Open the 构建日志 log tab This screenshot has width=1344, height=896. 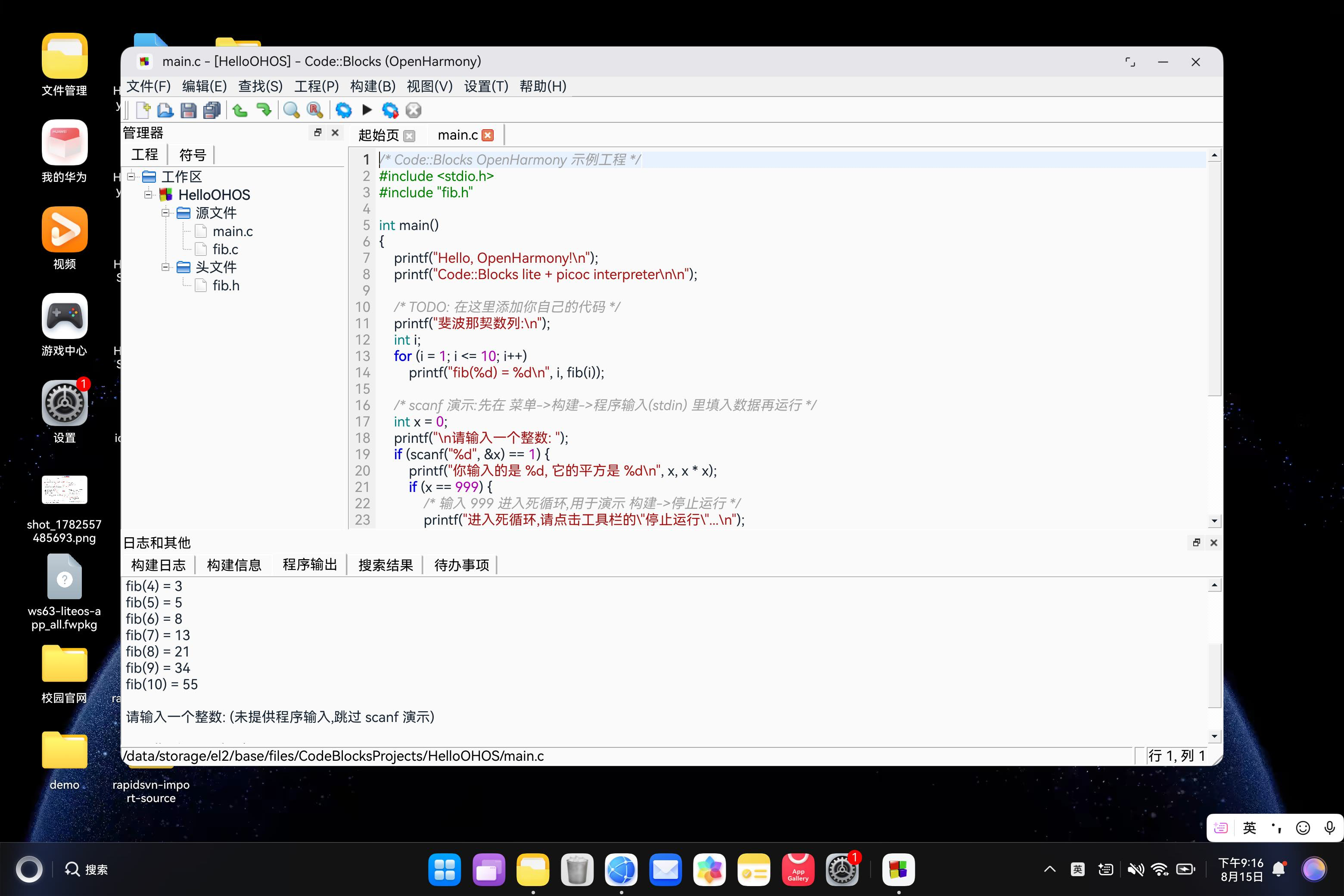(158, 565)
